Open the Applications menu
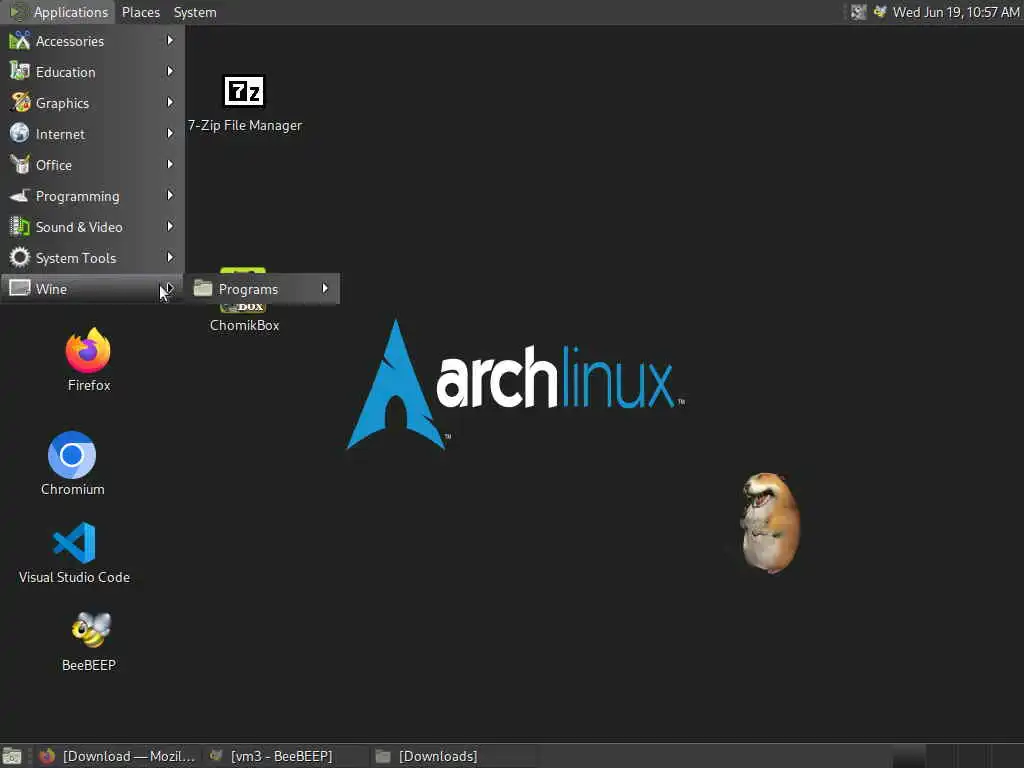The width and height of the screenshot is (1024, 768). coord(59,12)
